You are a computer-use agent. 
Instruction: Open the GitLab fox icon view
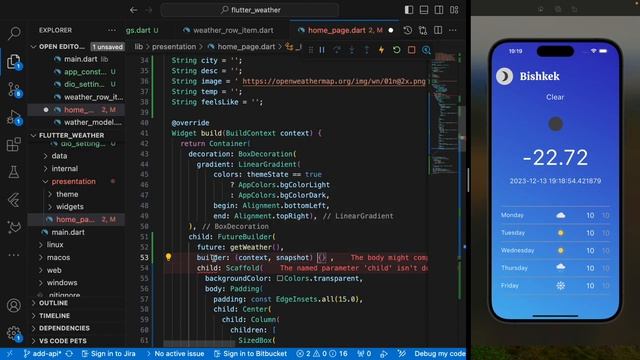click(14, 227)
